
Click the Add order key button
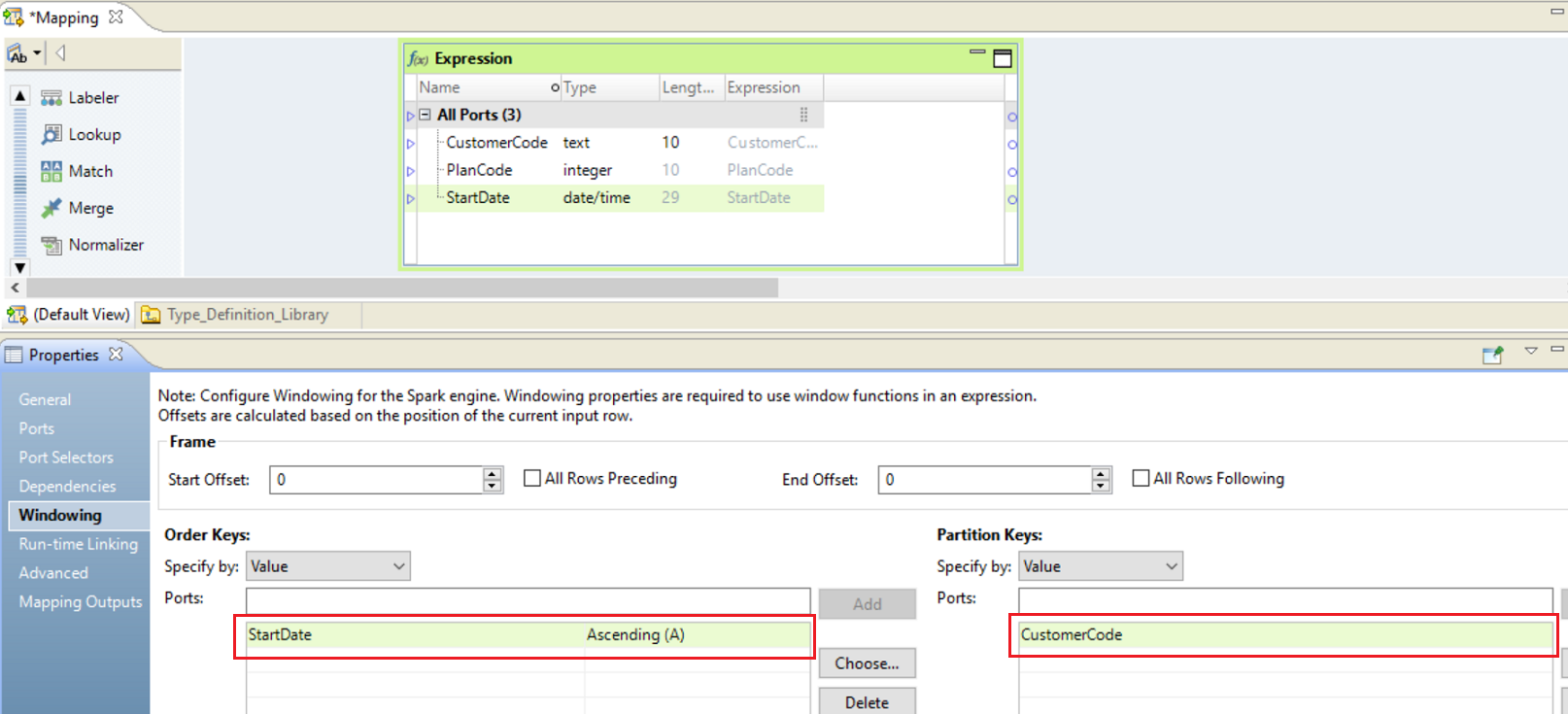click(868, 604)
